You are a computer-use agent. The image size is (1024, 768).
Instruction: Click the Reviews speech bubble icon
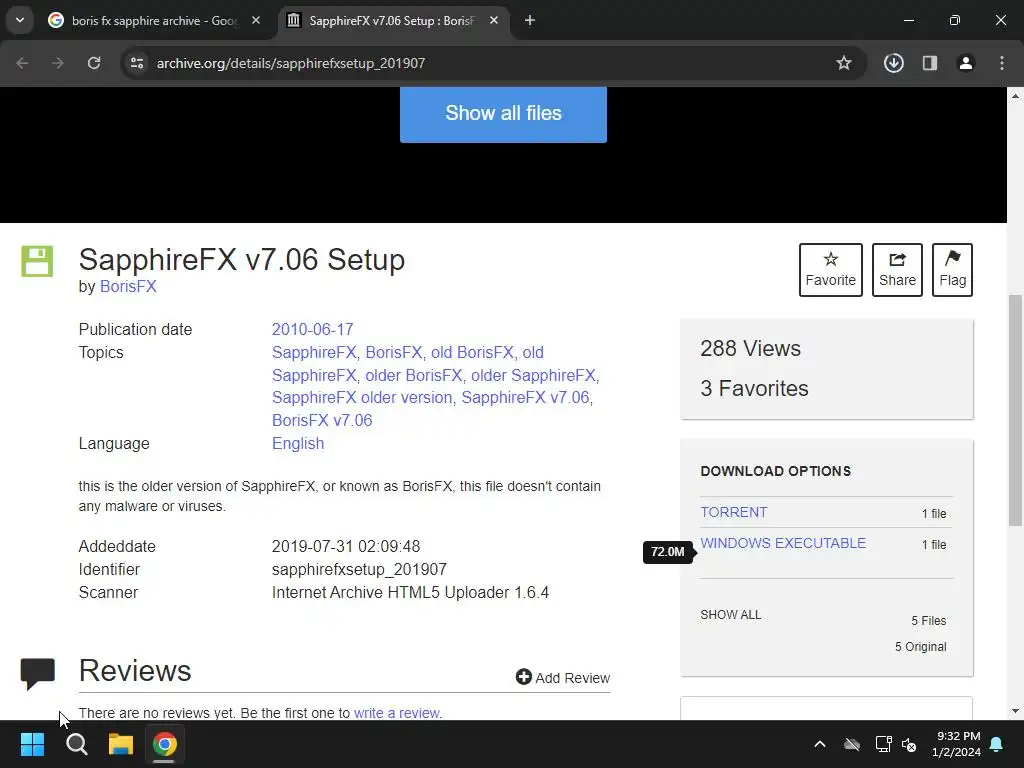coord(37,673)
